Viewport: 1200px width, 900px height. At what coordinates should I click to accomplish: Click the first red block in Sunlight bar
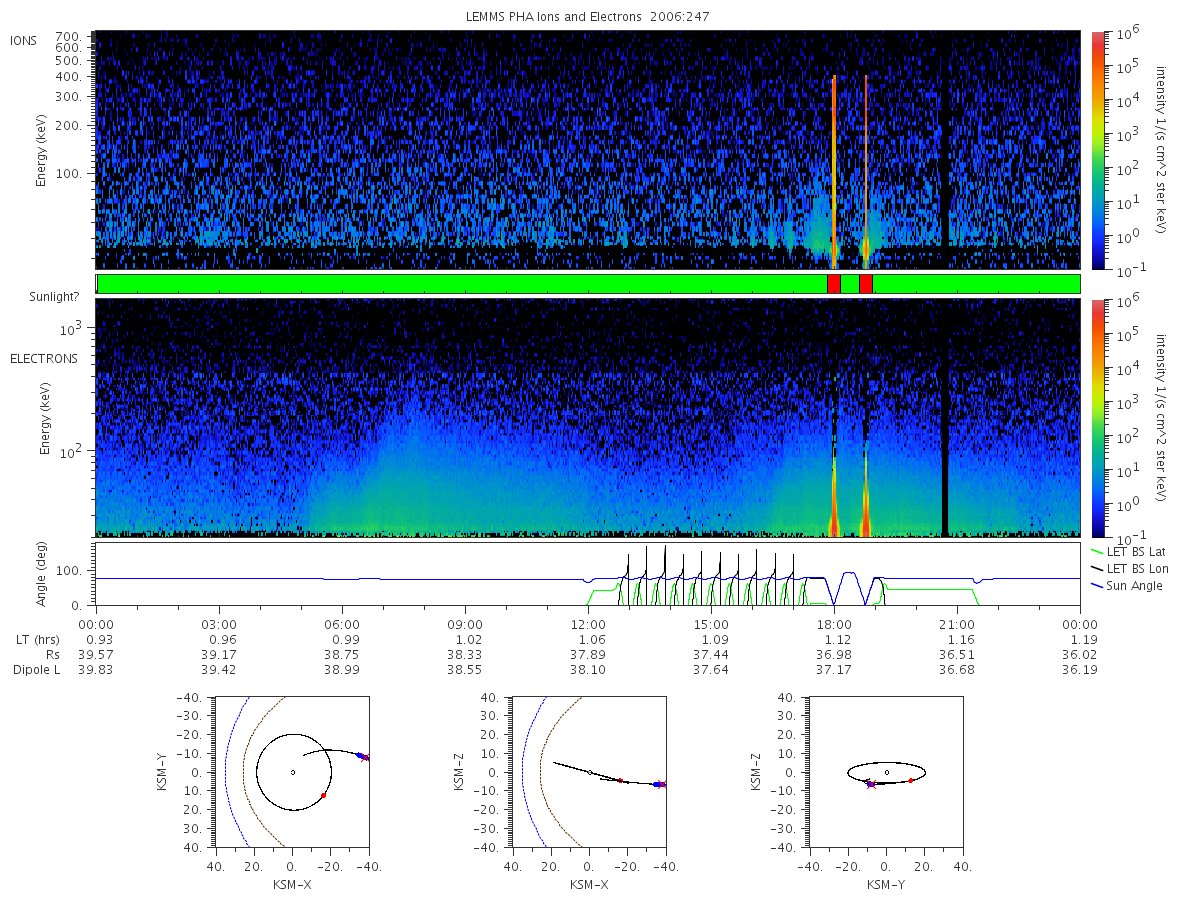(x=834, y=284)
